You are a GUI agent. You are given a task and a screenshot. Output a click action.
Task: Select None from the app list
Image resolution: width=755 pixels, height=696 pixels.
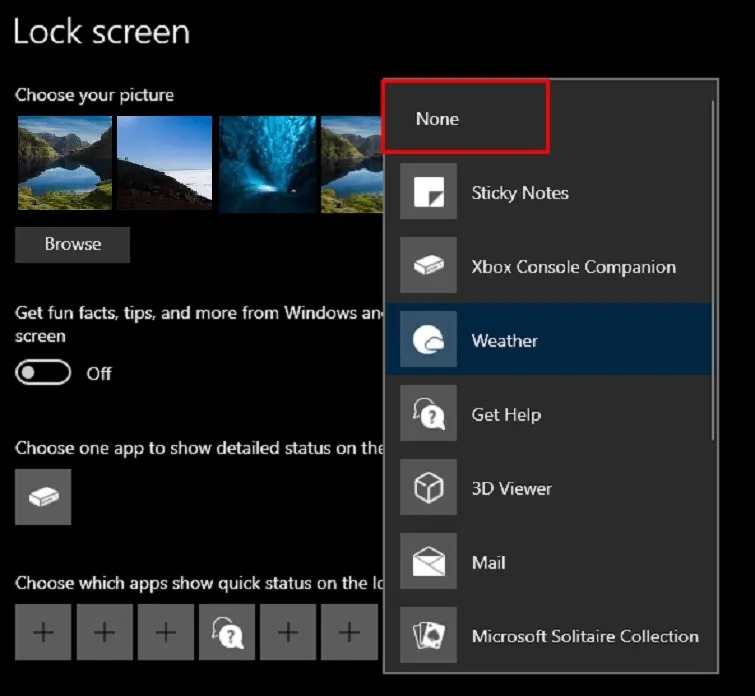(438, 119)
